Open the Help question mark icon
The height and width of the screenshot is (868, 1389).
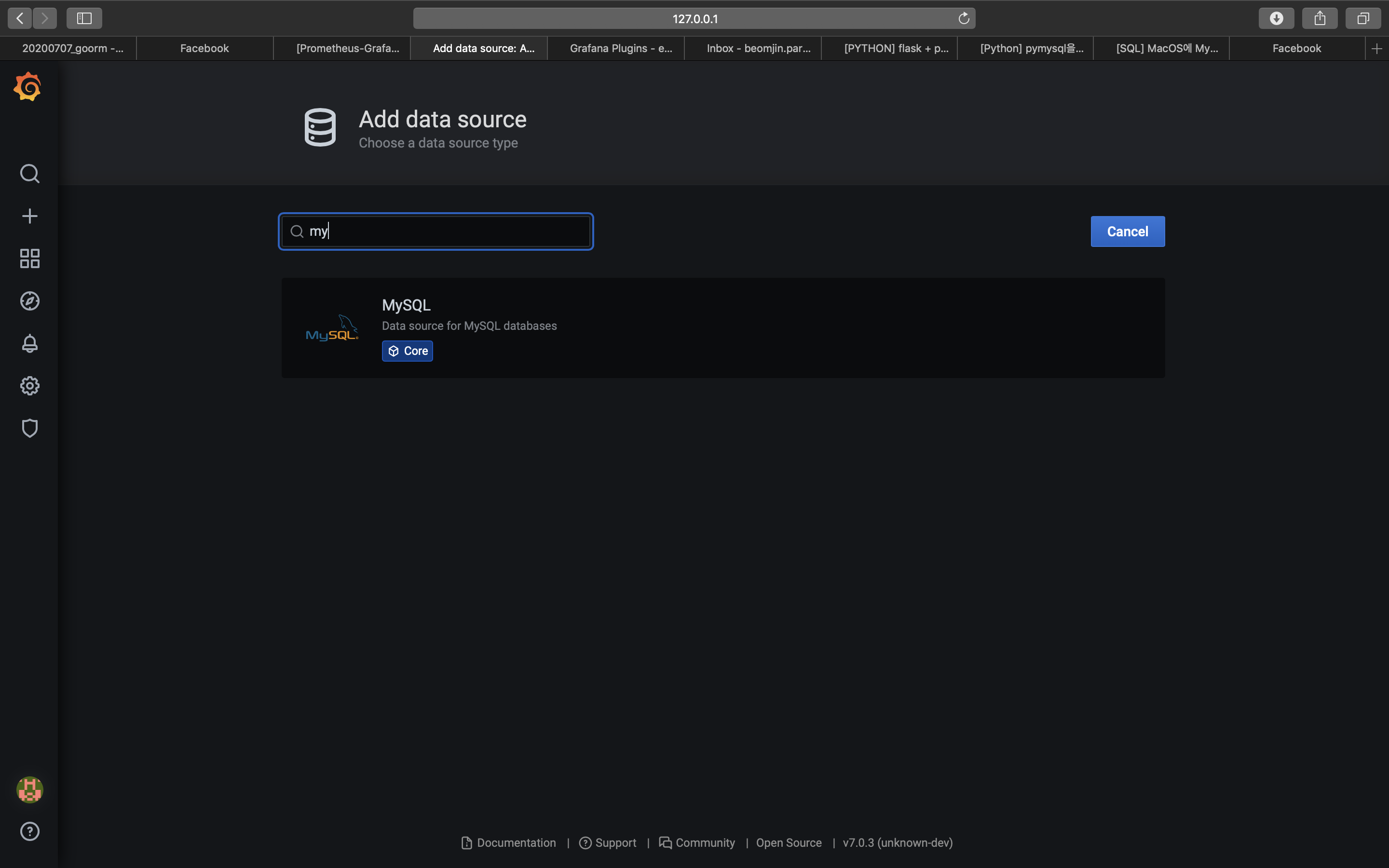click(29, 831)
